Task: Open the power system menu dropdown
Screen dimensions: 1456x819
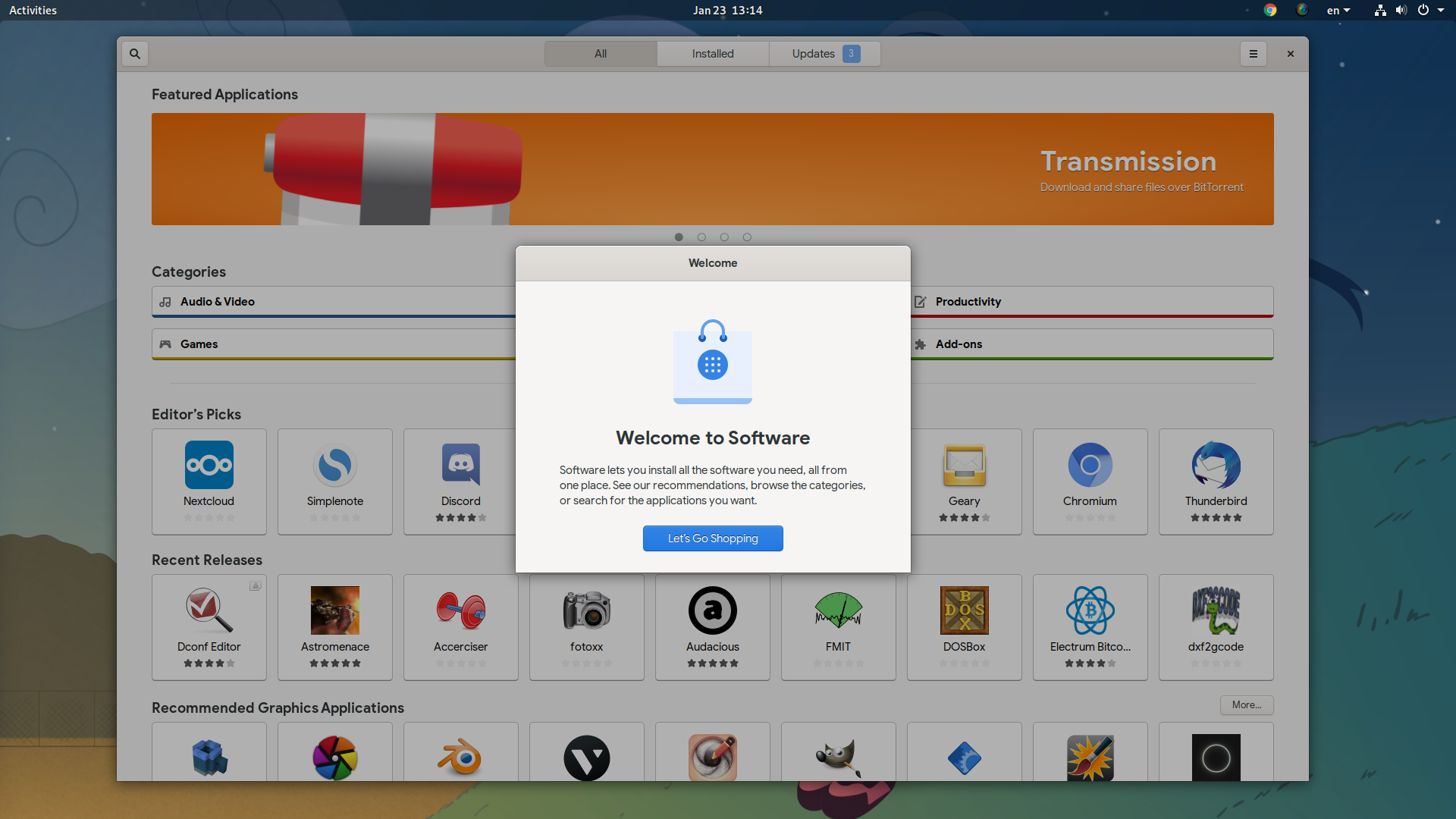Action: click(x=1431, y=10)
